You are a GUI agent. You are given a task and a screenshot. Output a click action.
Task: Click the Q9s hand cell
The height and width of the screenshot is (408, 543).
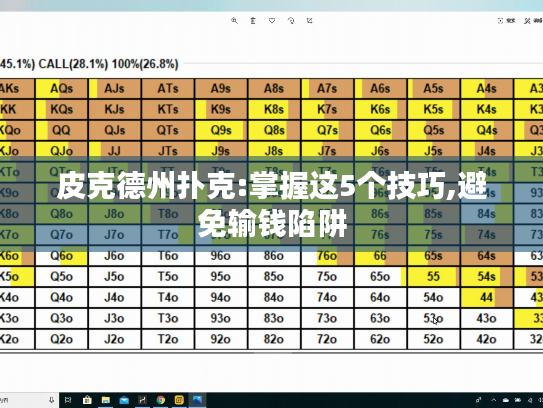221,130
